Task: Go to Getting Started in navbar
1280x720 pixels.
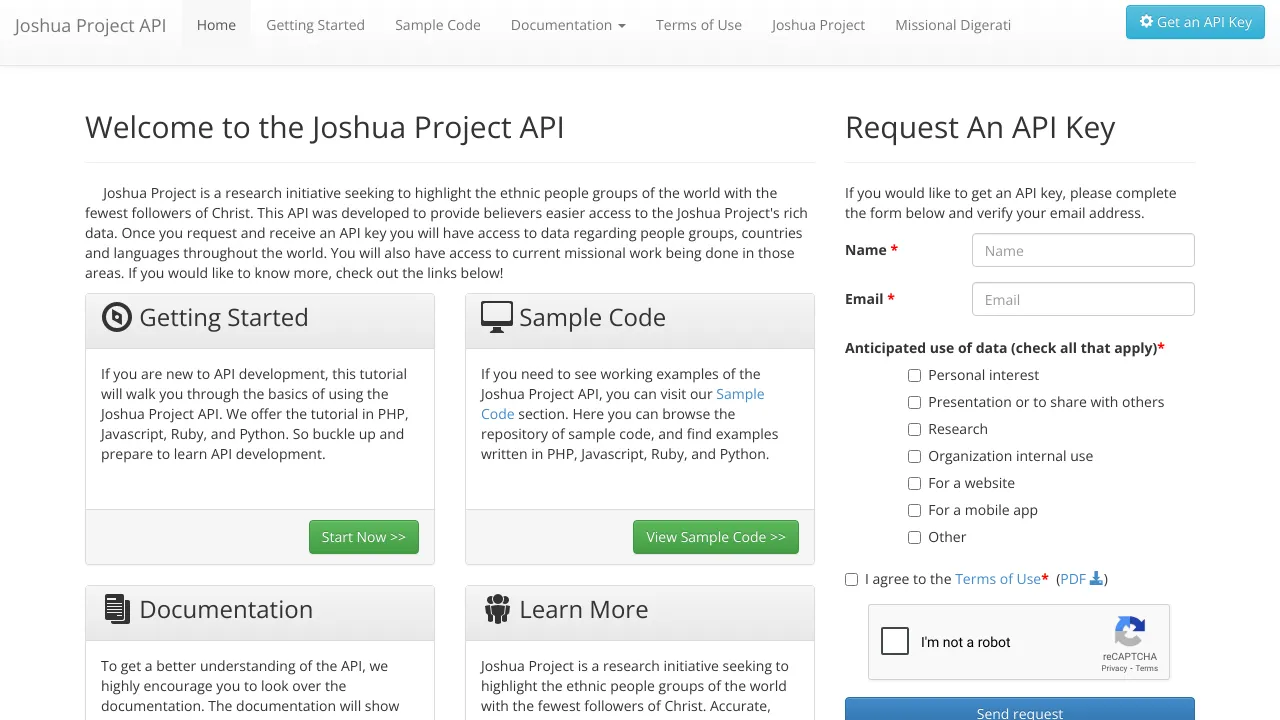Action: (x=315, y=25)
